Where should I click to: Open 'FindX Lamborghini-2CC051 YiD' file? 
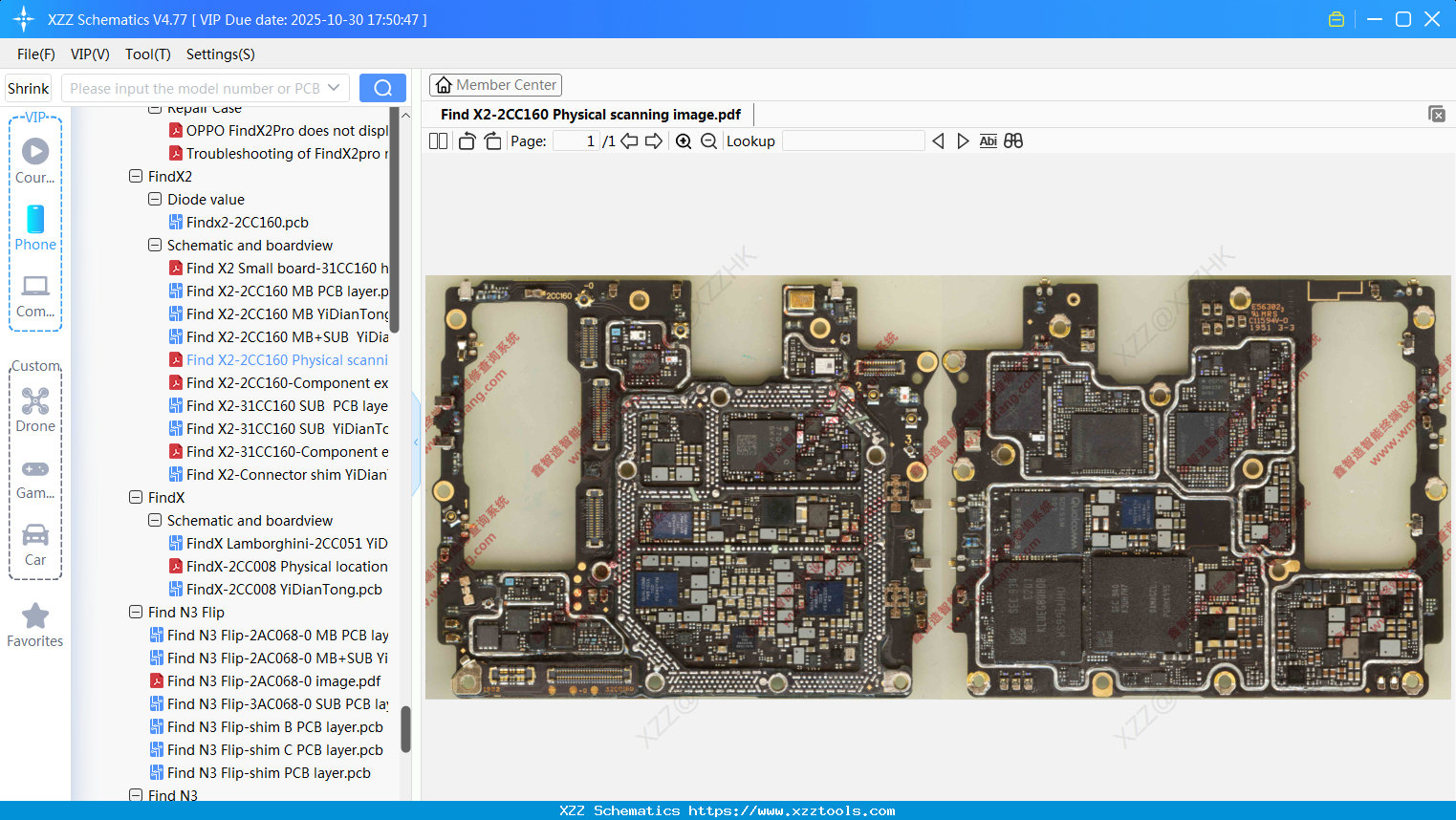[x=279, y=543]
